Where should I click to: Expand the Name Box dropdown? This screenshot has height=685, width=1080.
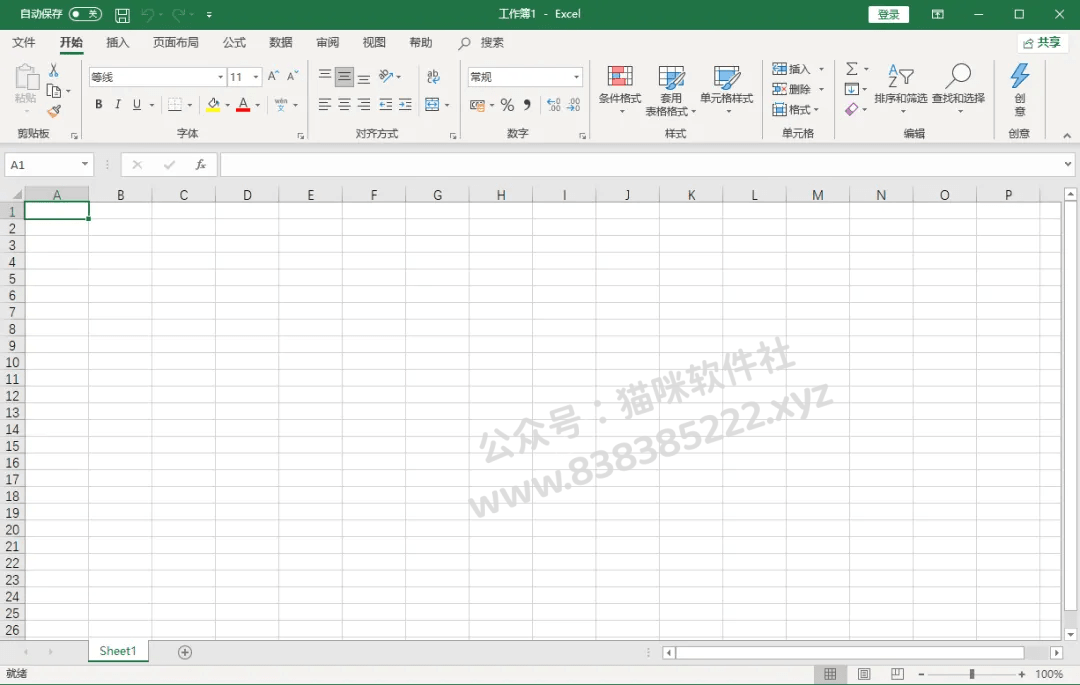tap(85, 165)
